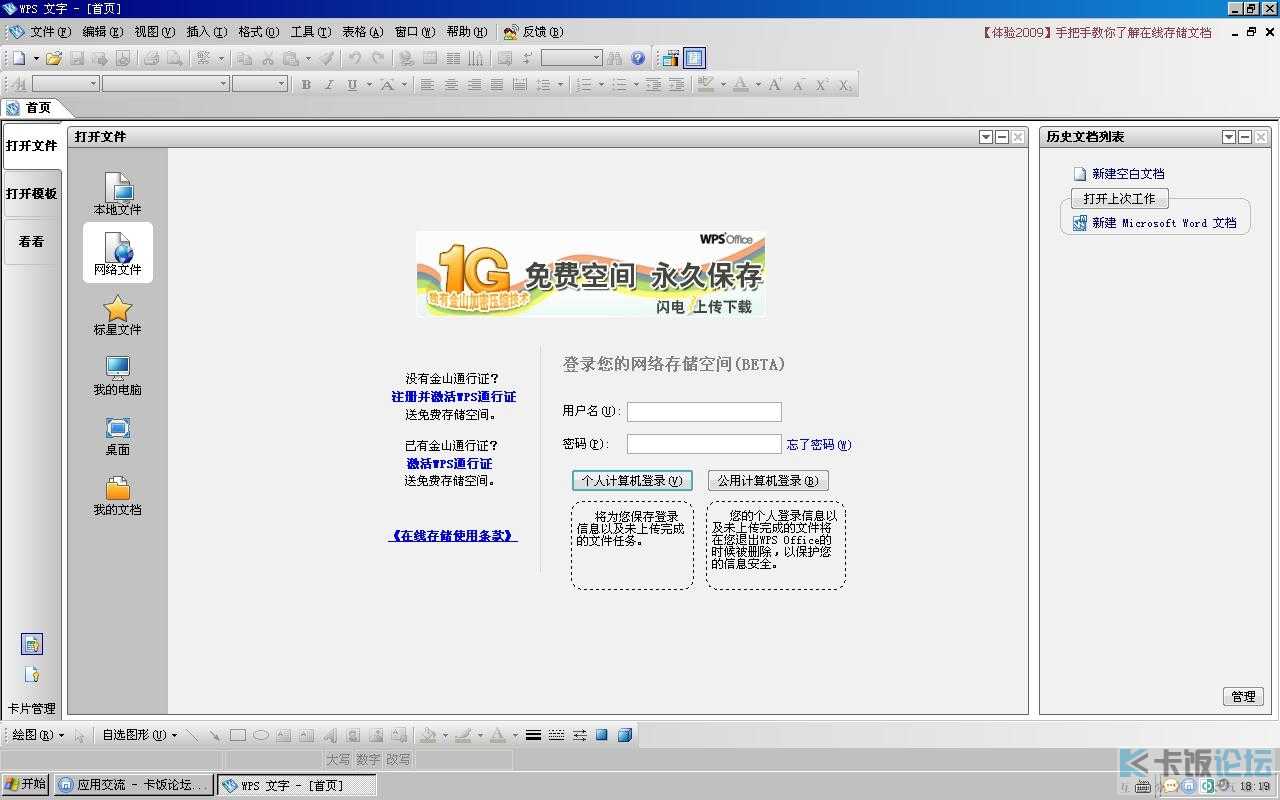Image resolution: width=1280 pixels, height=800 pixels.
Task: Toggle Italic formatting
Action: [x=329, y=85]
